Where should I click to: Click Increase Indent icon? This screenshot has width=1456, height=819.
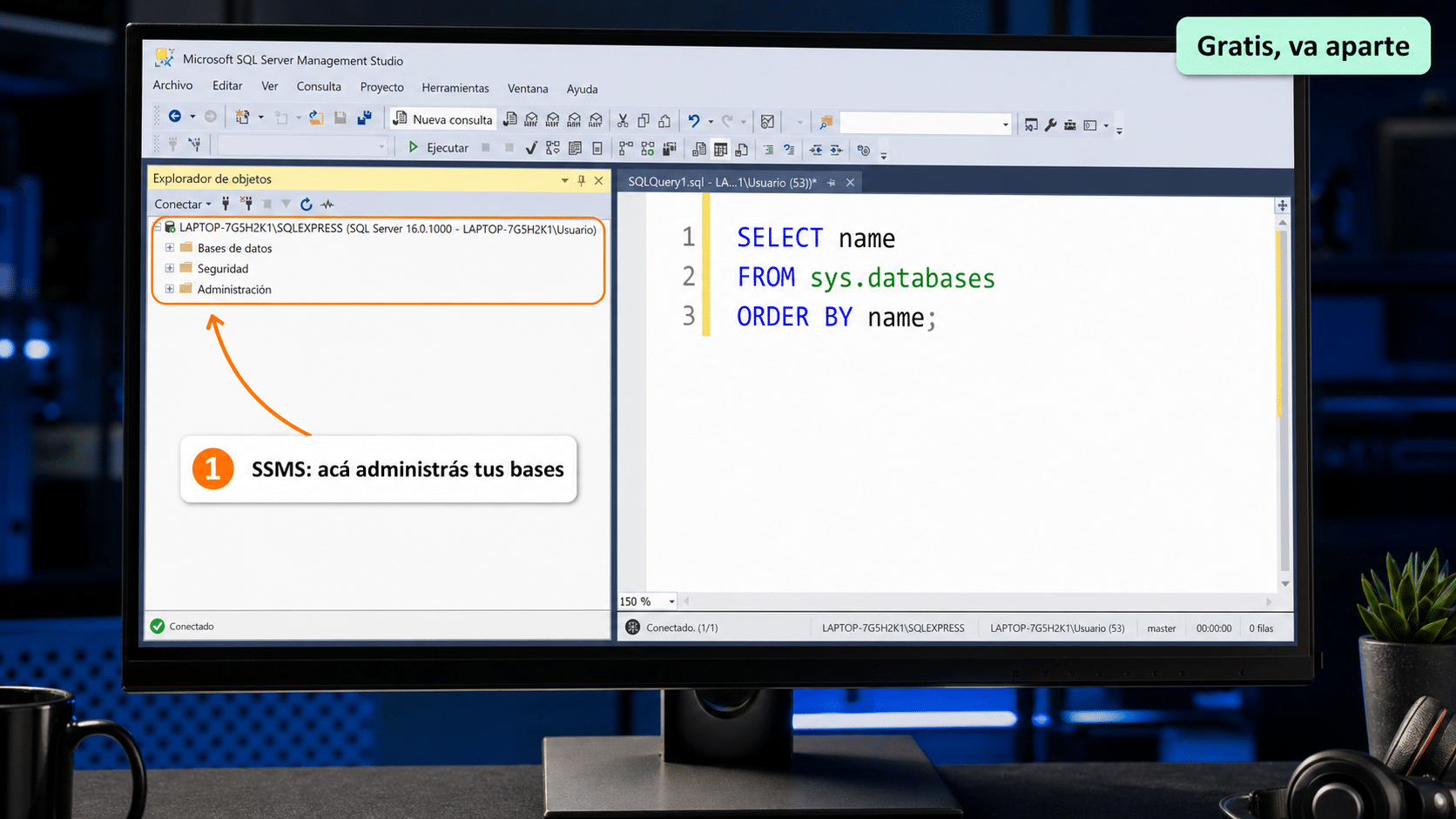pos(836,150)
